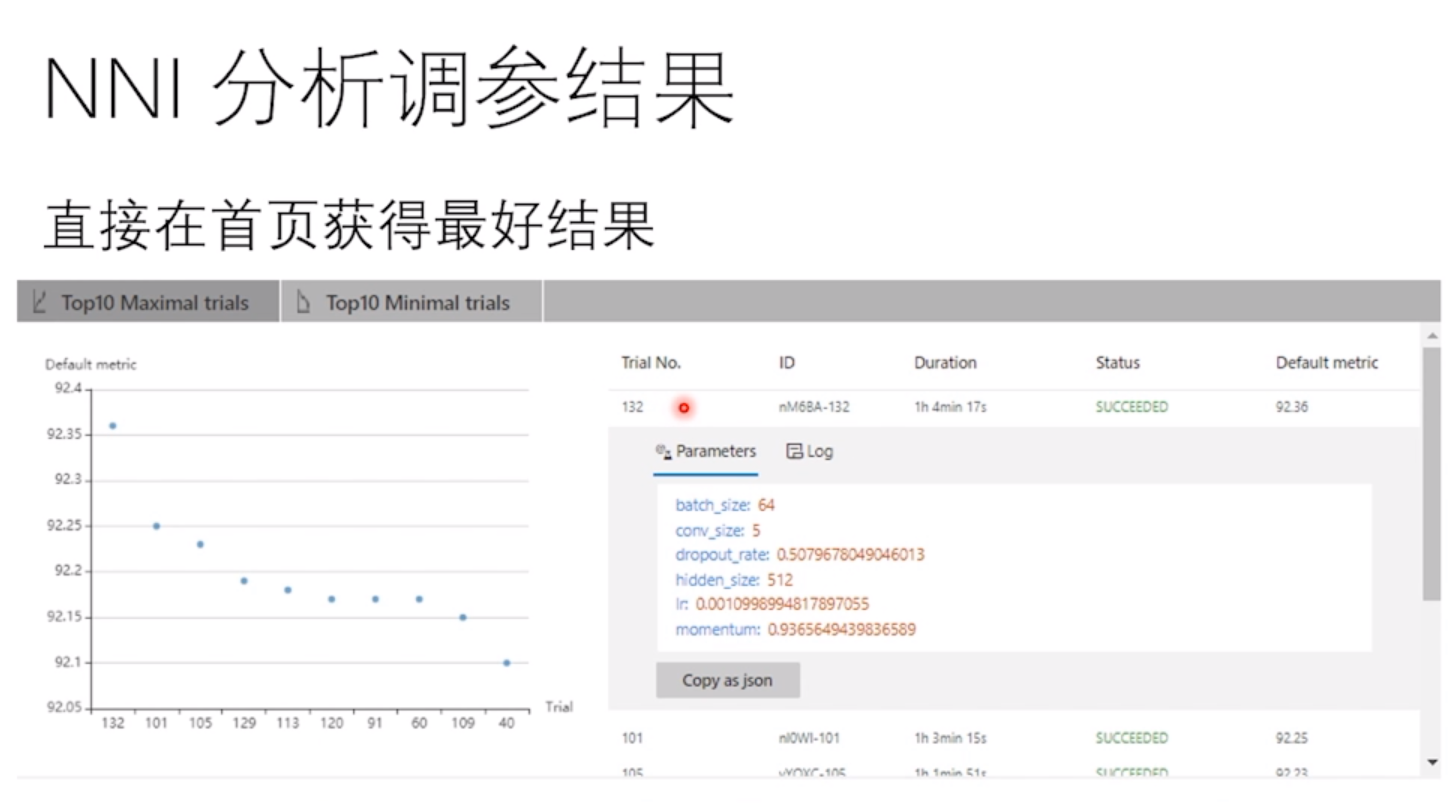
Task: Click chart data point for trial 129
Action: [244, 581]
